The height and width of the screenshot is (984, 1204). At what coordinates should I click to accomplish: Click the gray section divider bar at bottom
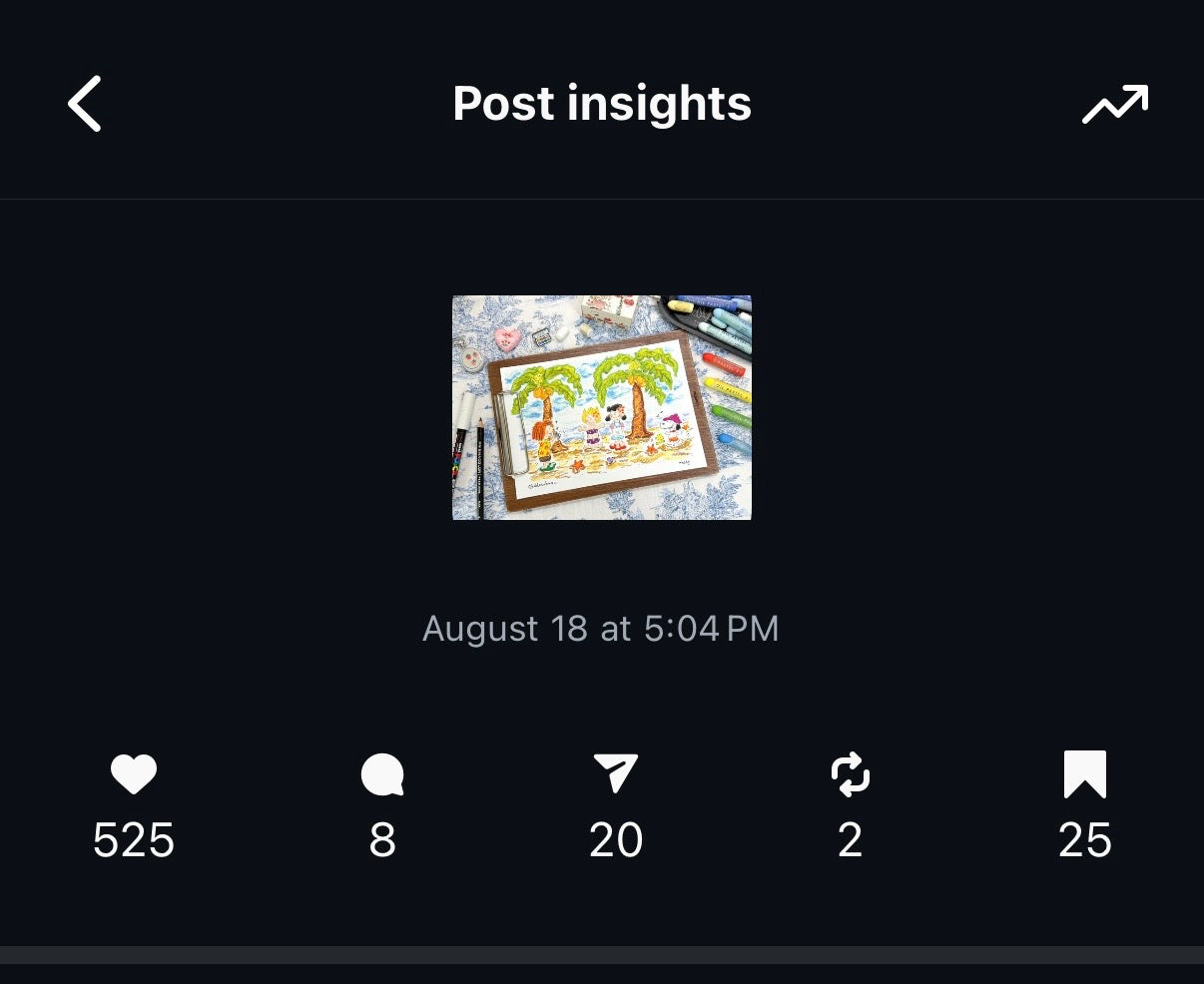coord(602,955)
